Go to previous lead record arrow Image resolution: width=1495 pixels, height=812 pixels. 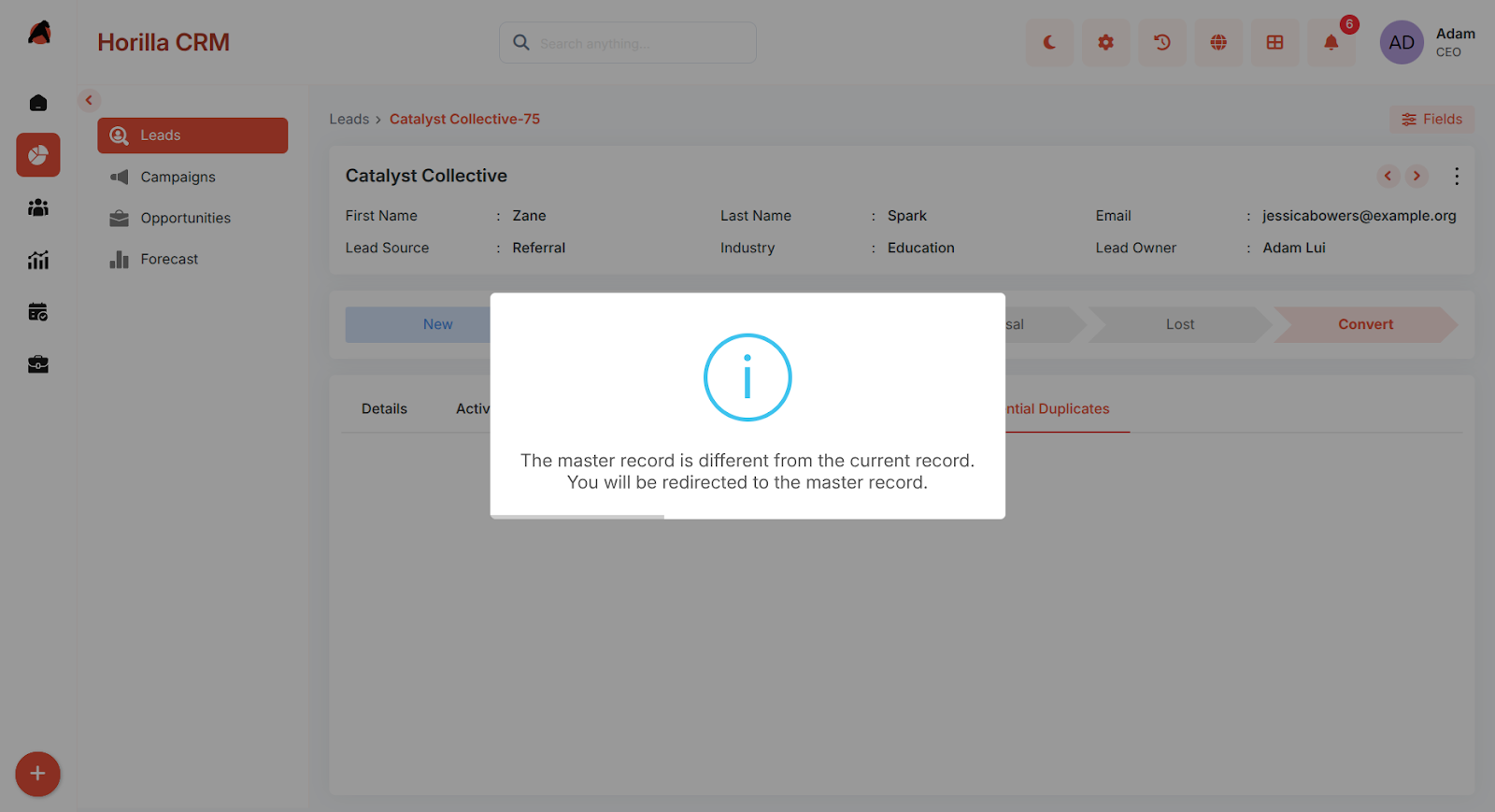[x=1388, y=176]
